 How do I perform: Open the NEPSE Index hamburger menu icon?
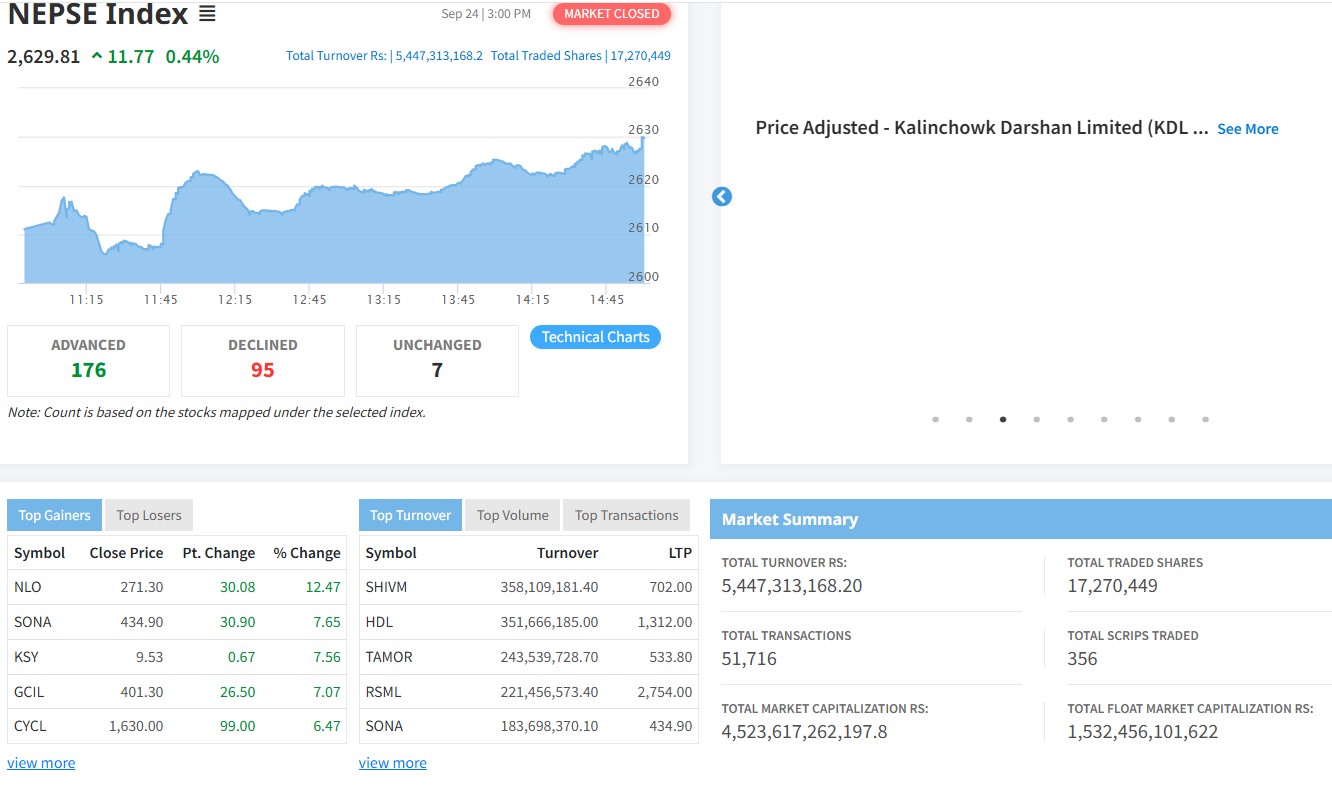pyautogui.click(x=207, y=14)
